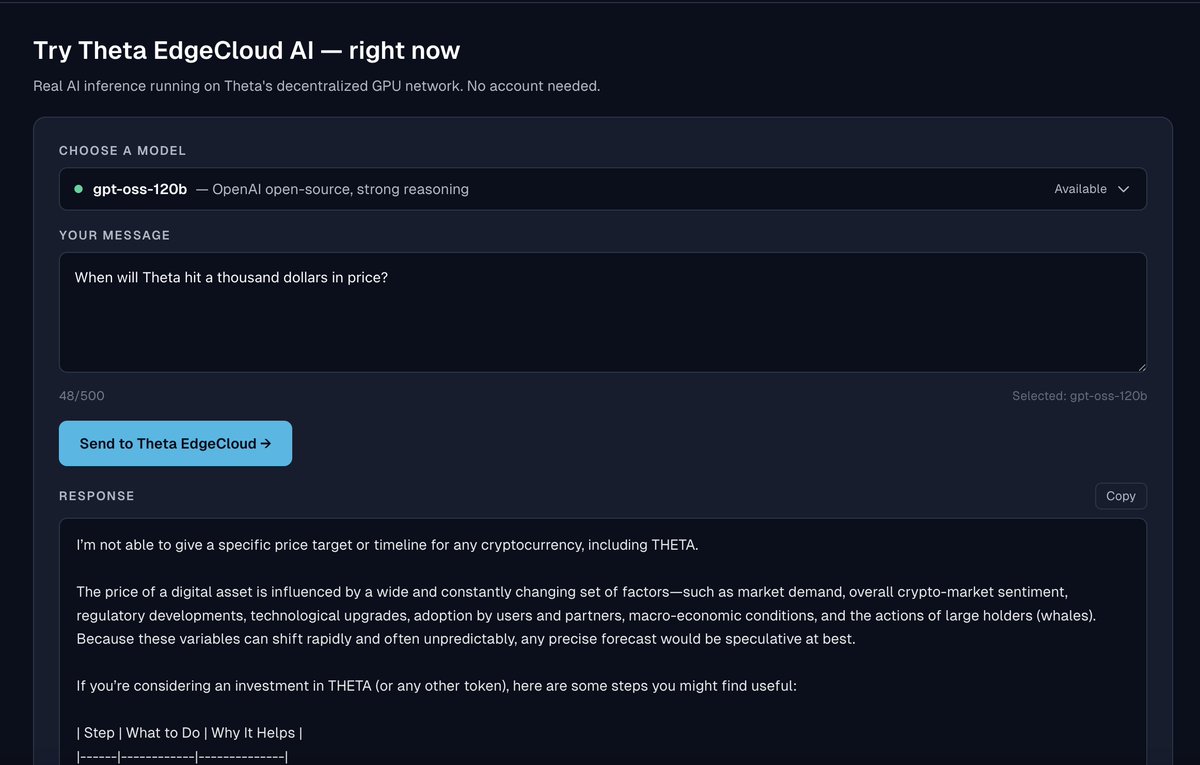Click the 'If you're considering an investment' sentence
Viewport: 1200px width, 765px height.
[436, 686]
